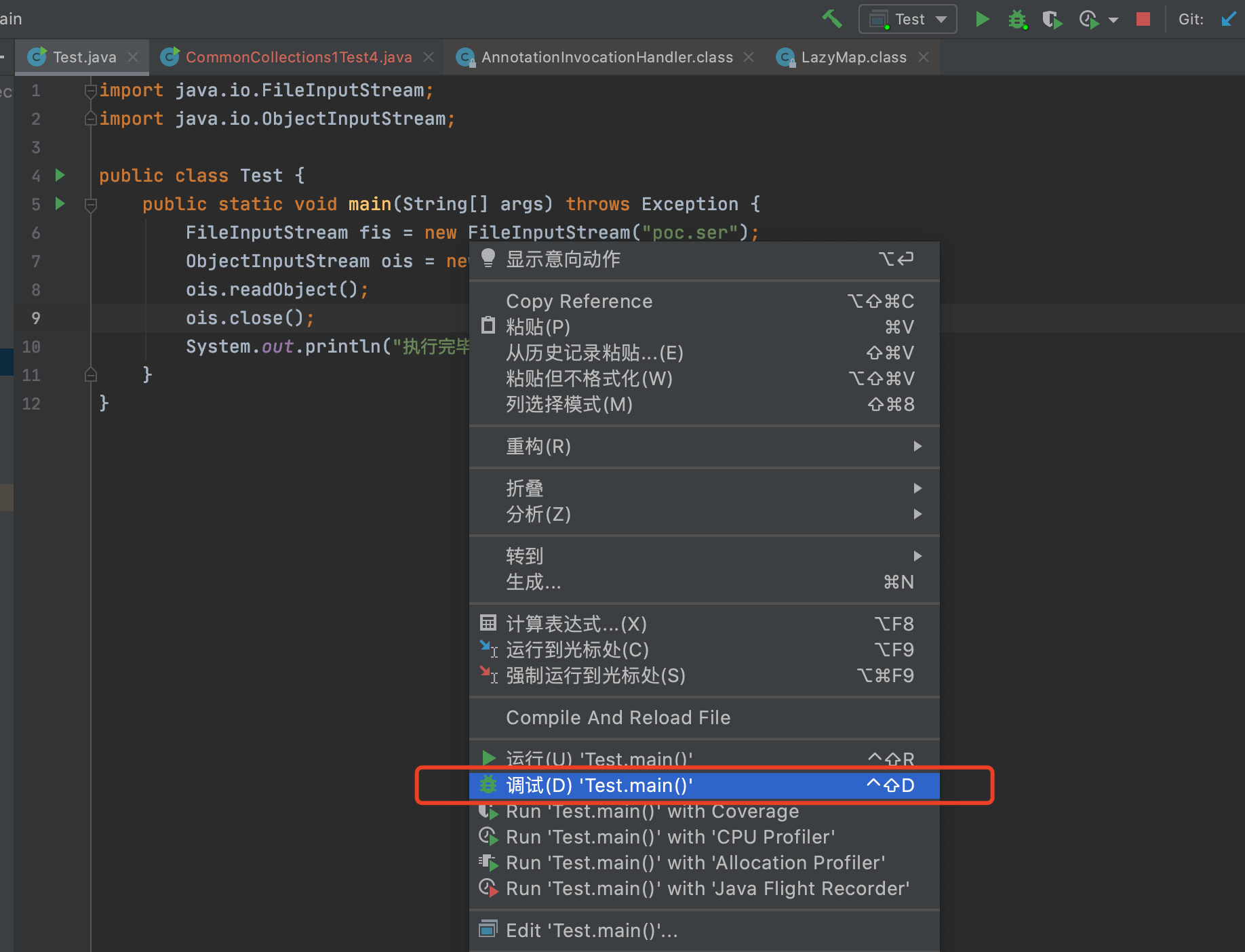Close the AnnotationInvocationHandler.class tab

[x=749, y=57]
